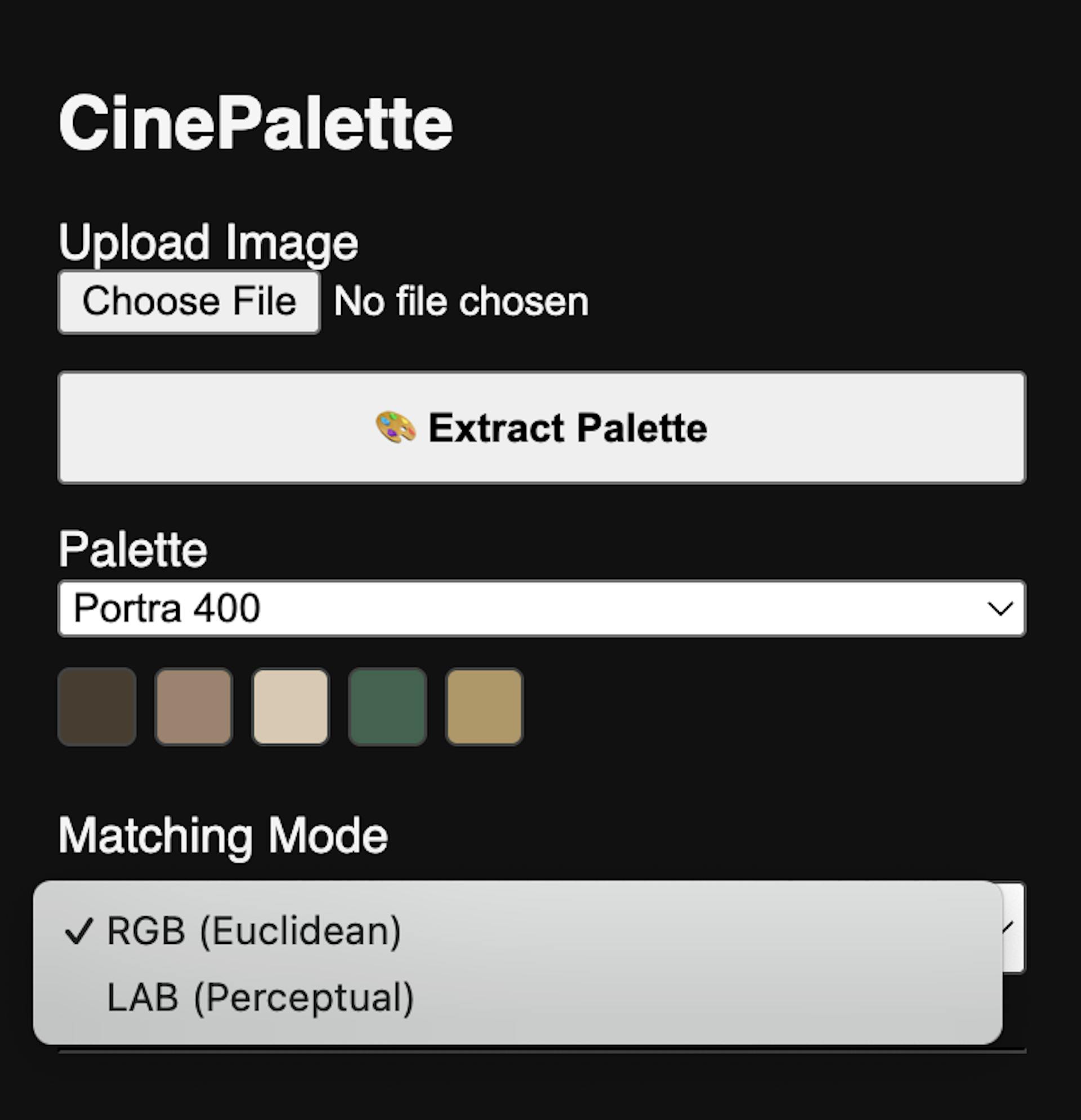
Task: Select the dark brown color swatch
Action: click(x=97, y=707)
